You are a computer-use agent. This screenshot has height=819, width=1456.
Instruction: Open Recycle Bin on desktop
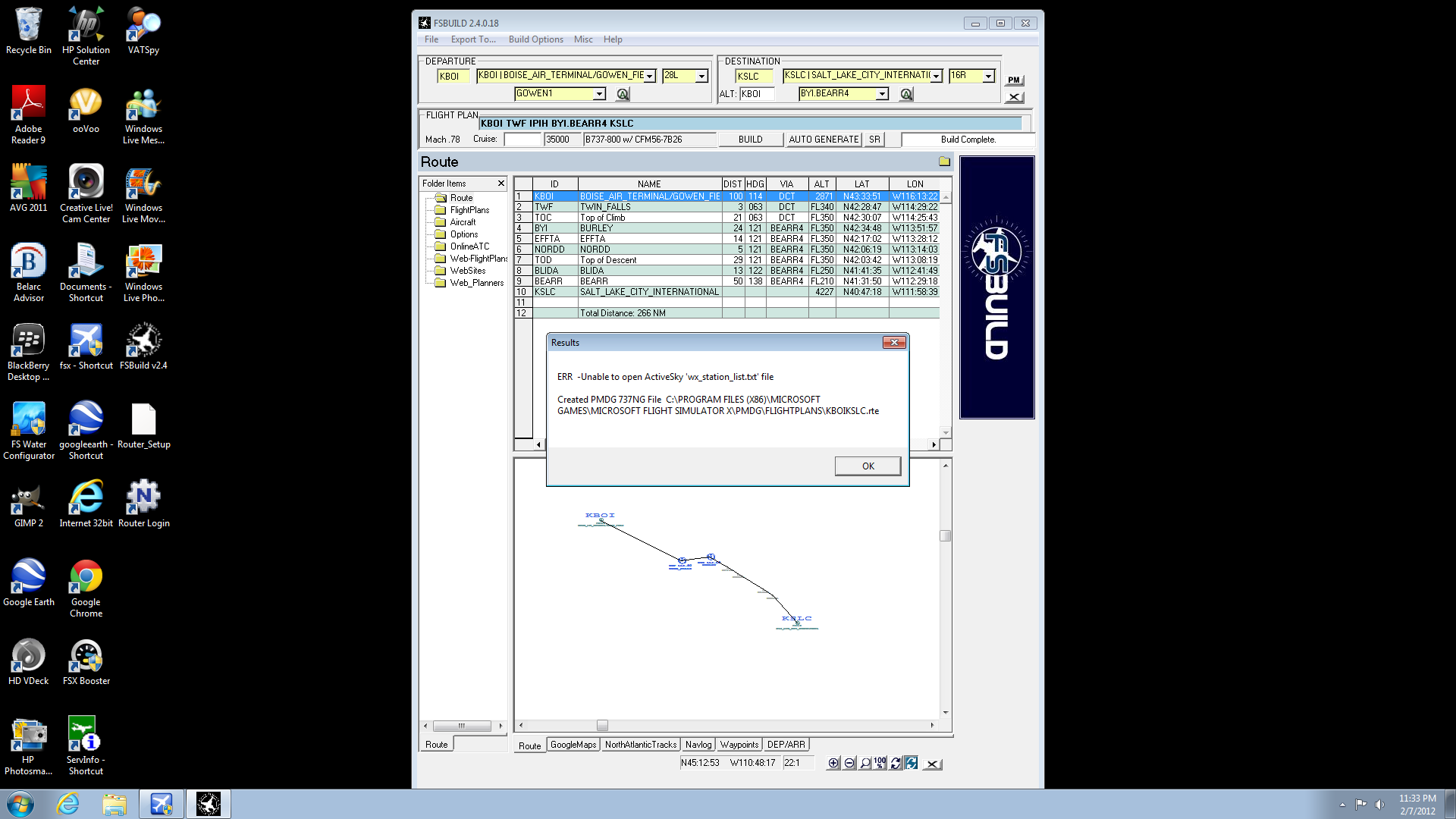click(29, 32)
